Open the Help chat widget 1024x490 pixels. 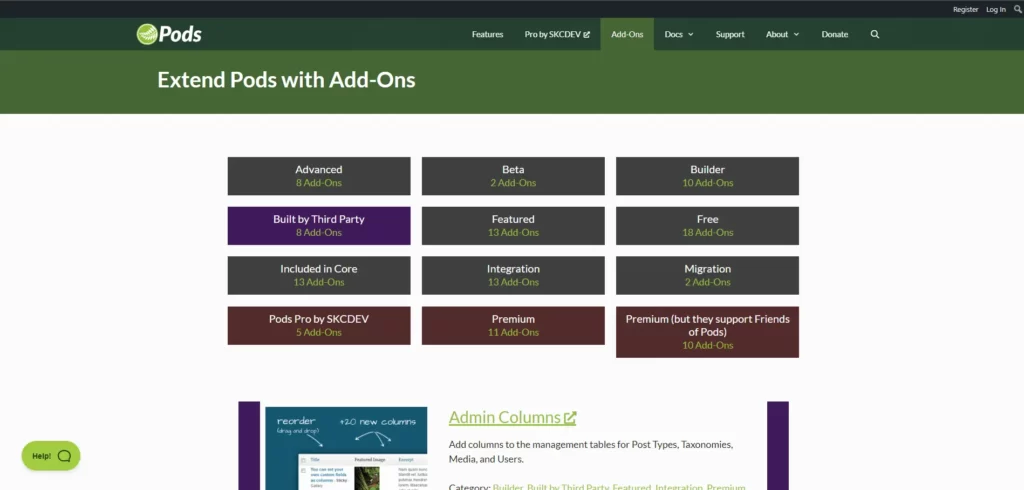(x=51, y=455)
